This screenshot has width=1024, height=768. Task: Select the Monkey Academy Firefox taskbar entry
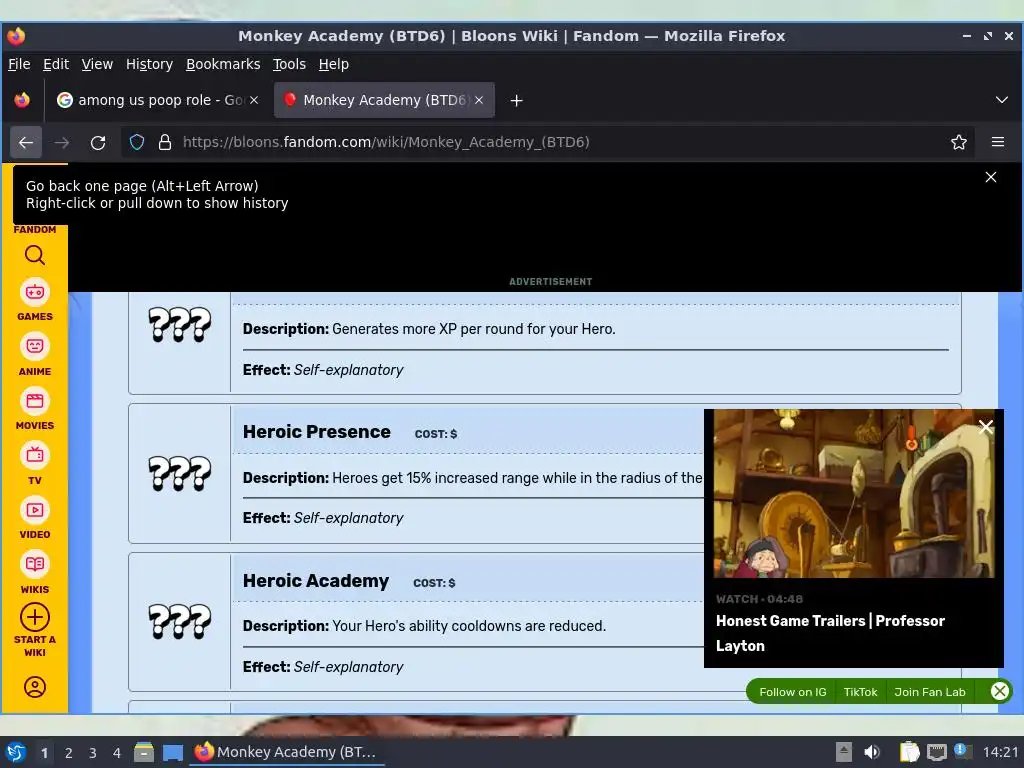click(x=287, y=752)
